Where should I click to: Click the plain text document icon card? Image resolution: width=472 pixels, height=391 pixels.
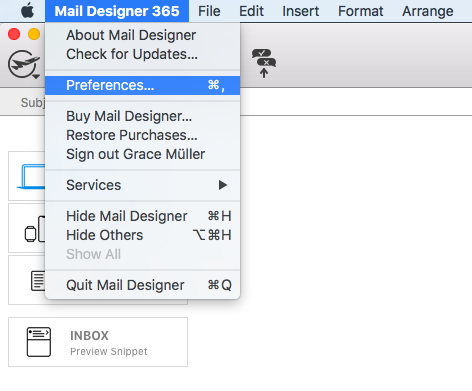[x=27, y=280]
